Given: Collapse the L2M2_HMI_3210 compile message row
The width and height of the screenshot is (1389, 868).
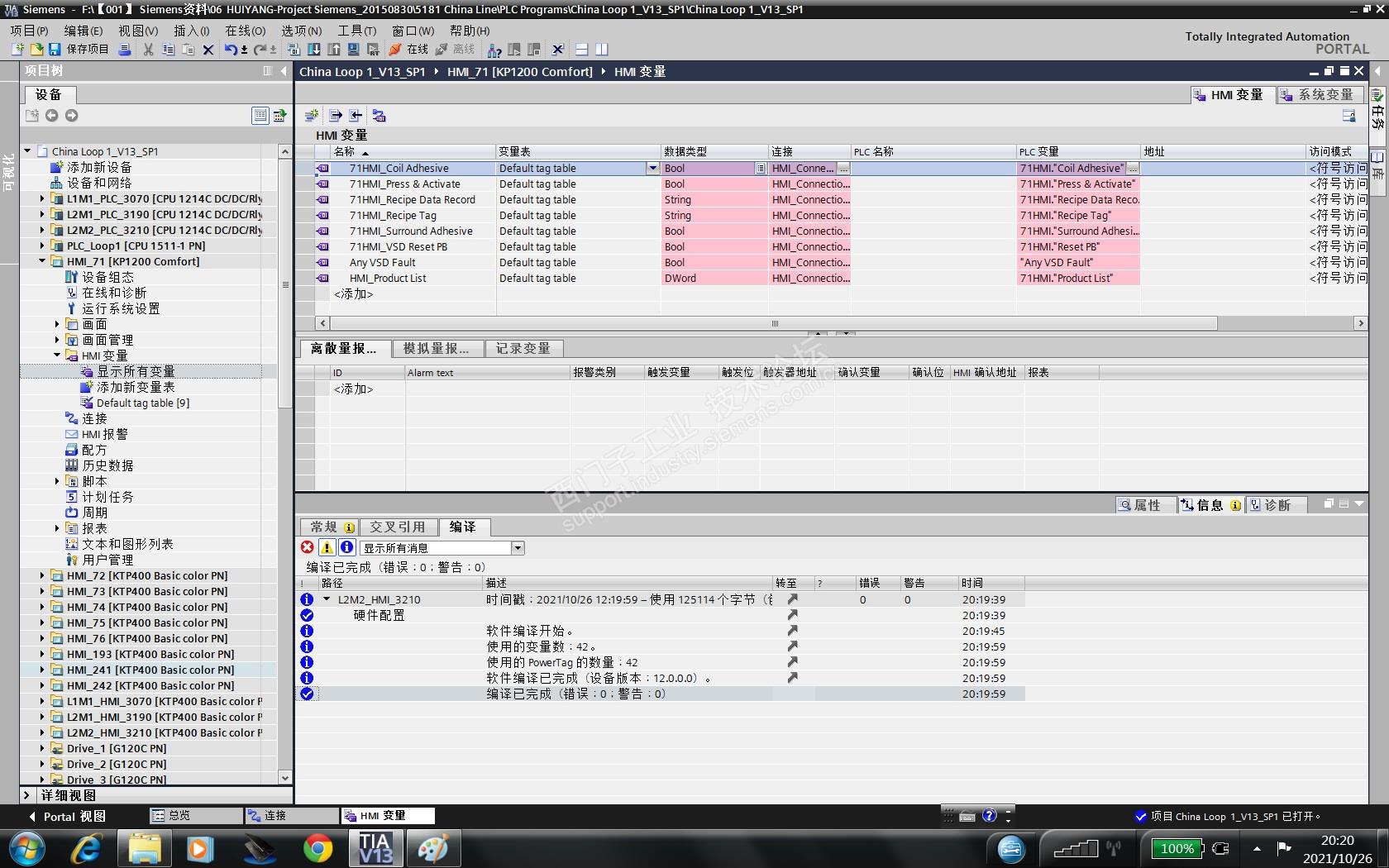Looking at the screenshot, I should (327, 599).
